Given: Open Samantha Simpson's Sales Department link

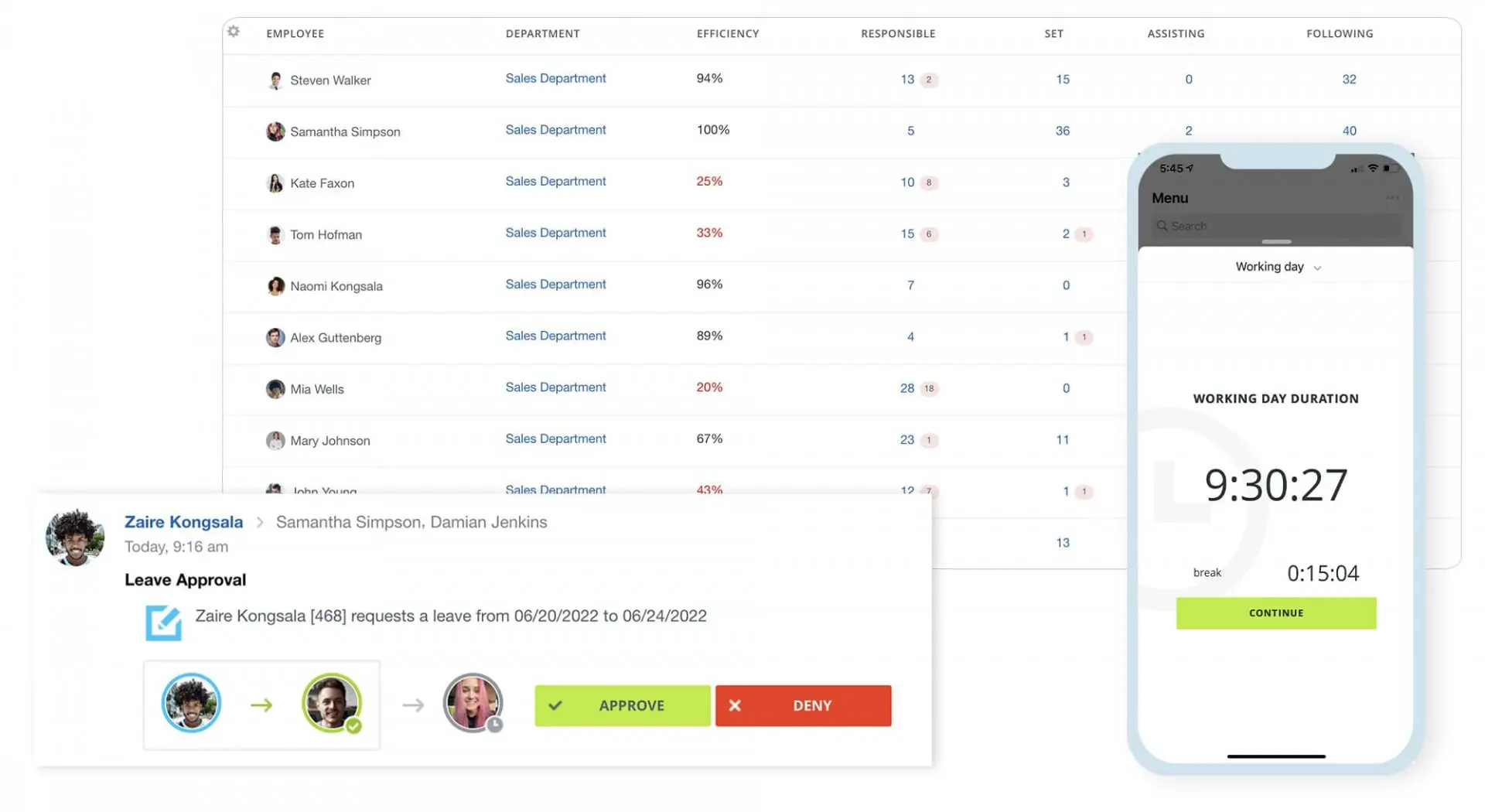Looking at the screenshot, I should (555, 130).
